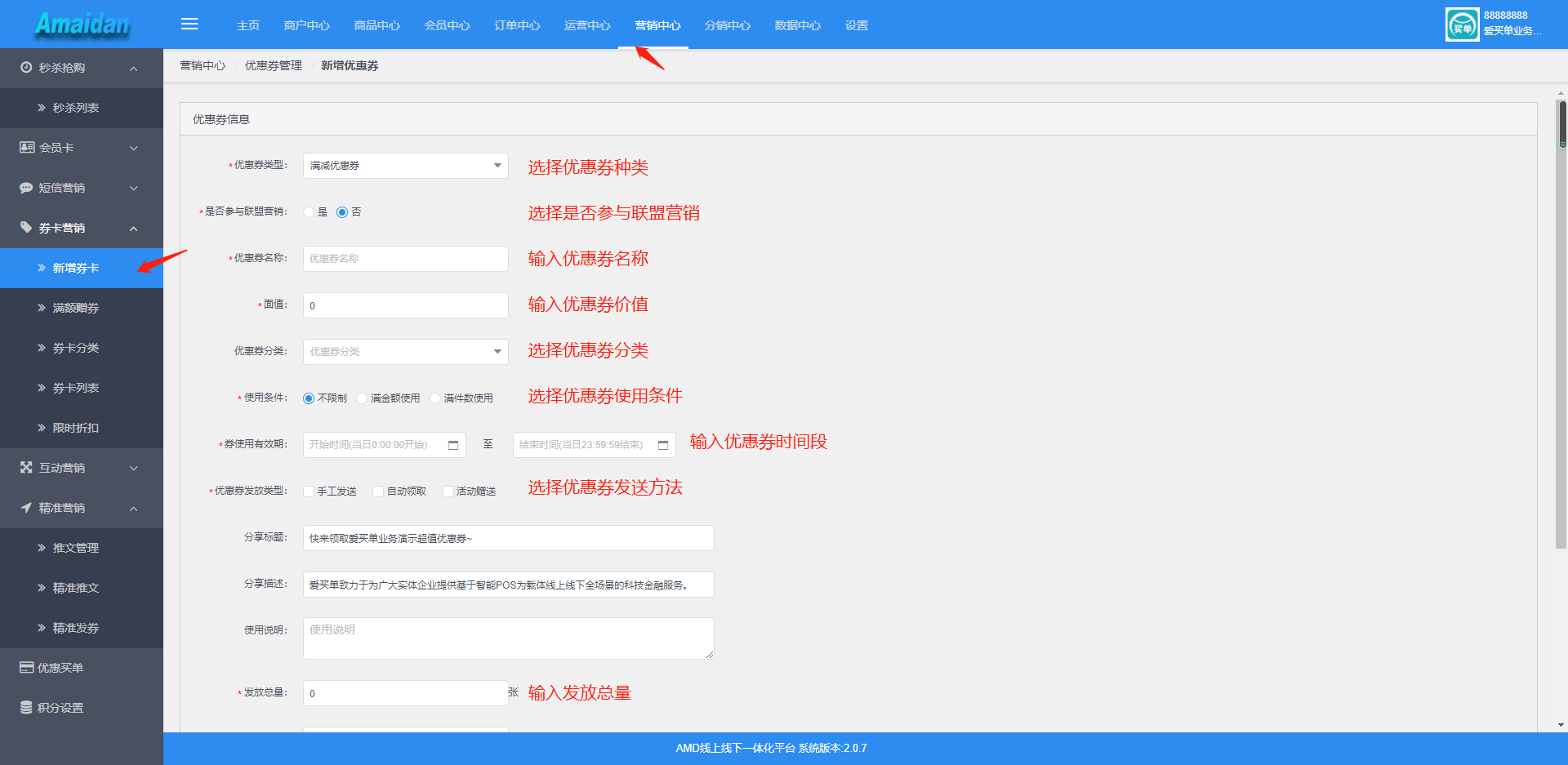Select the 秒杀抢购 clock icon

pyautogui.click(x=26, y=67)
